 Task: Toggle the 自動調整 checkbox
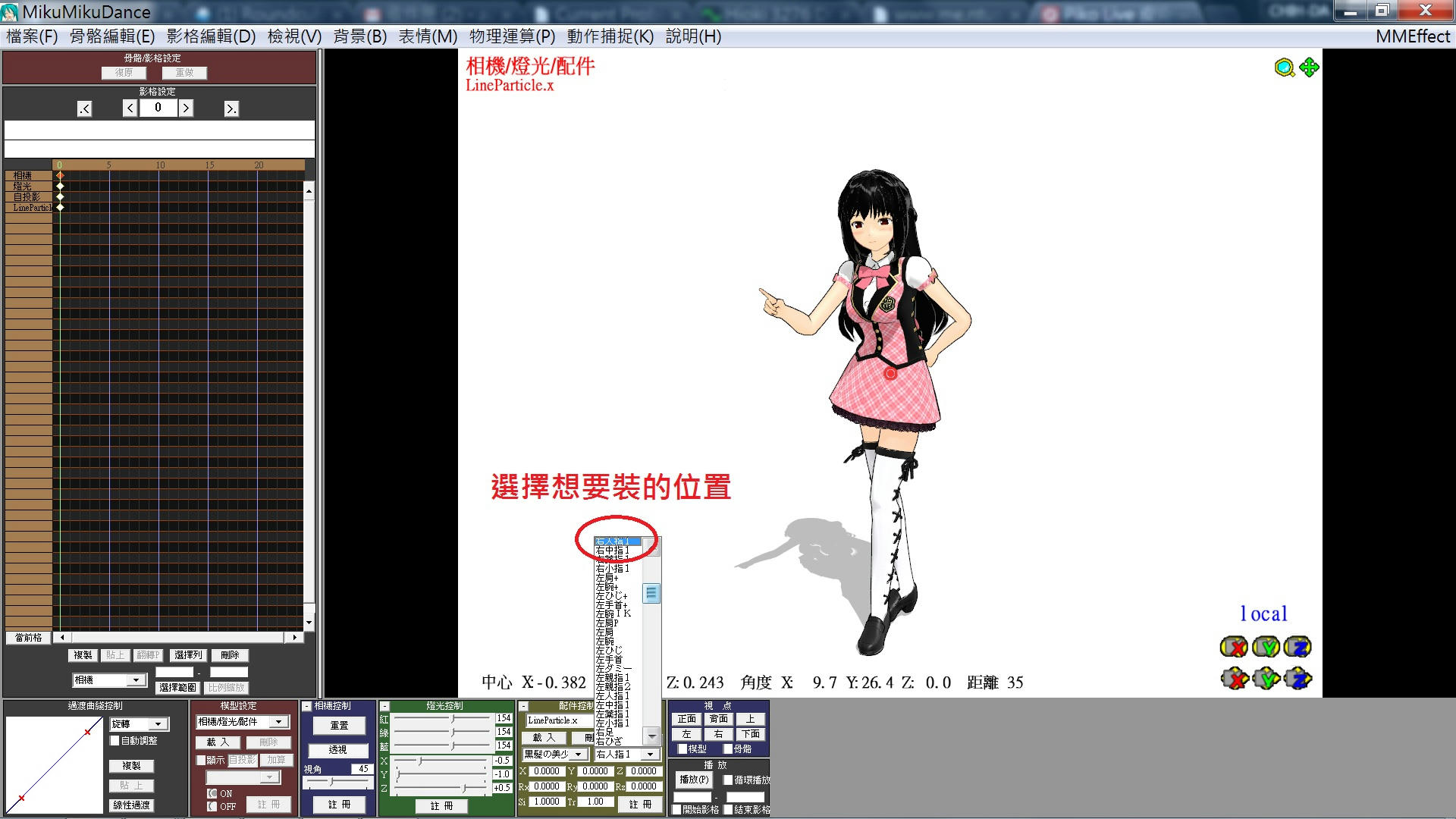(x=115, y=741)
